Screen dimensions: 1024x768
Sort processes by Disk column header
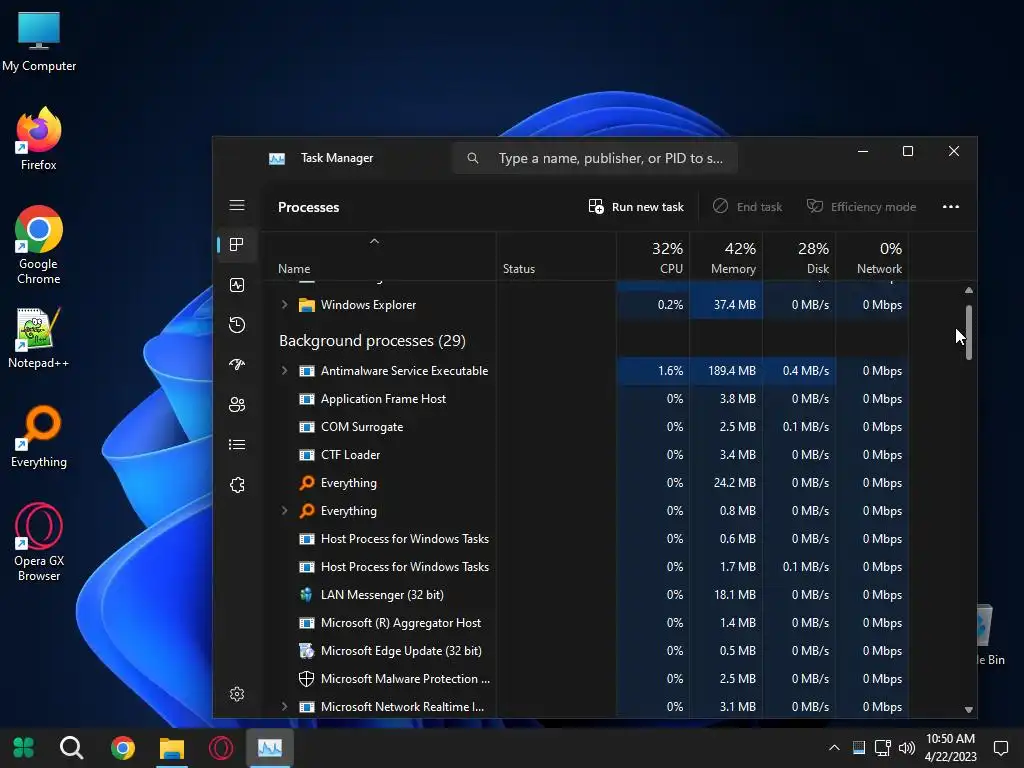799,258
